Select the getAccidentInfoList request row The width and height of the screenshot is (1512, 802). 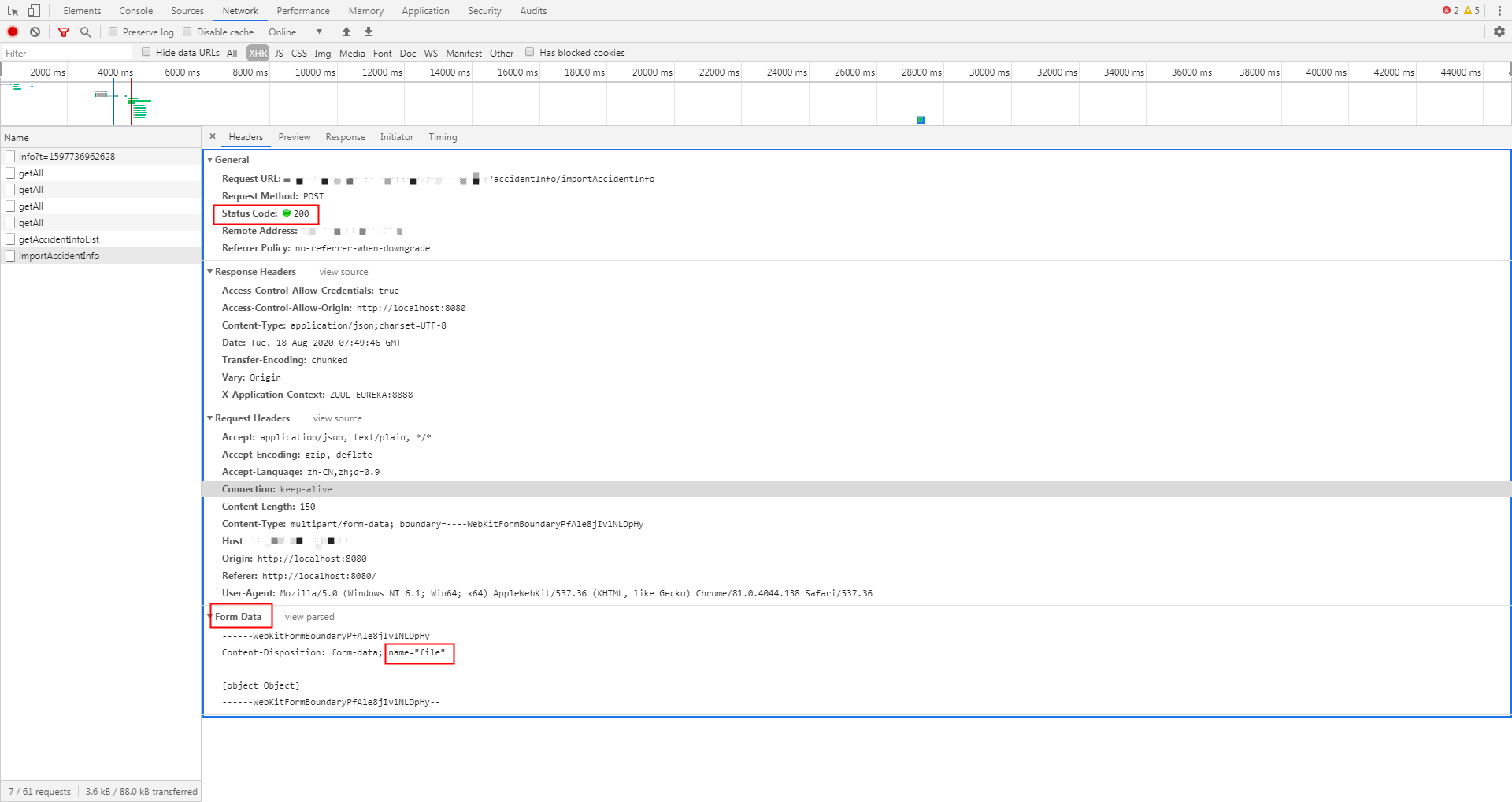pyautogui.click(x=101, y=239)
